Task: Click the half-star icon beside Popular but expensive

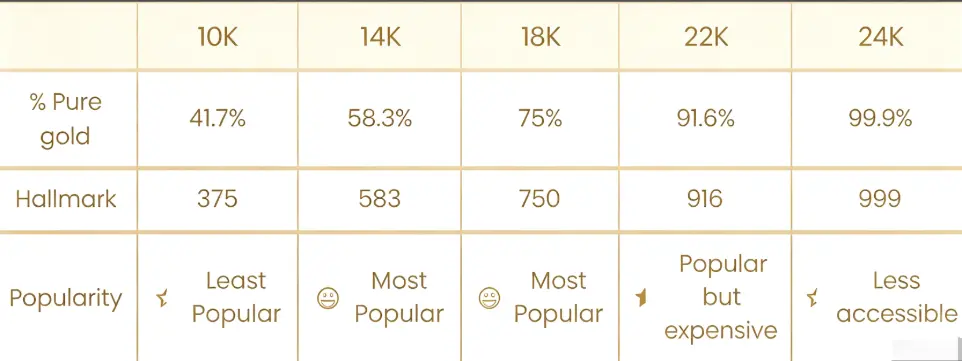Action: click(641, 299)
